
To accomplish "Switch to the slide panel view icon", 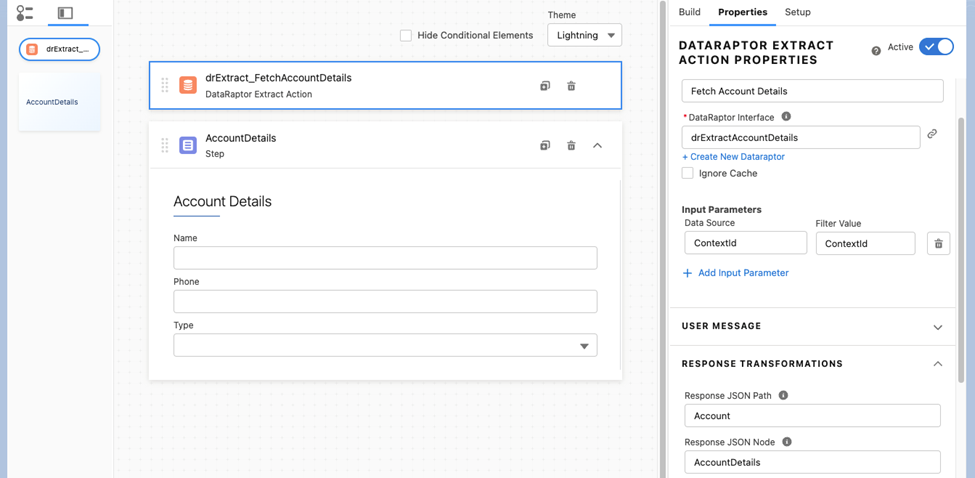I will tap(65, 12).
